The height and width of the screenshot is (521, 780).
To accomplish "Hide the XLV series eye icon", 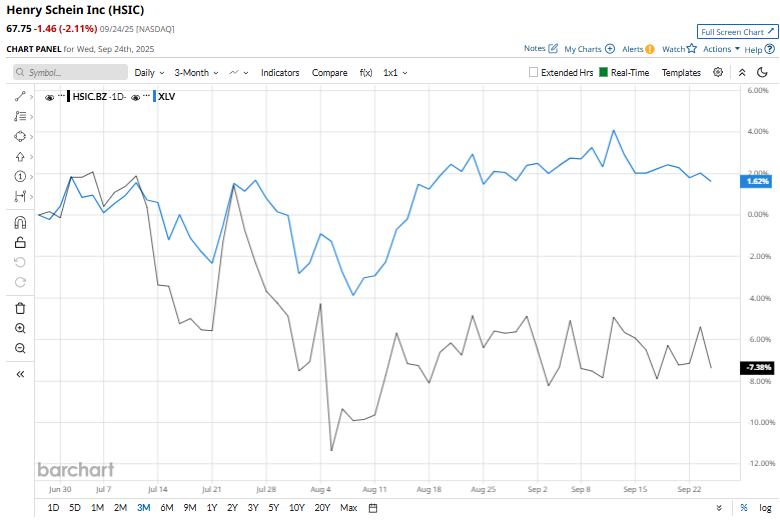I will coord(135,98).
